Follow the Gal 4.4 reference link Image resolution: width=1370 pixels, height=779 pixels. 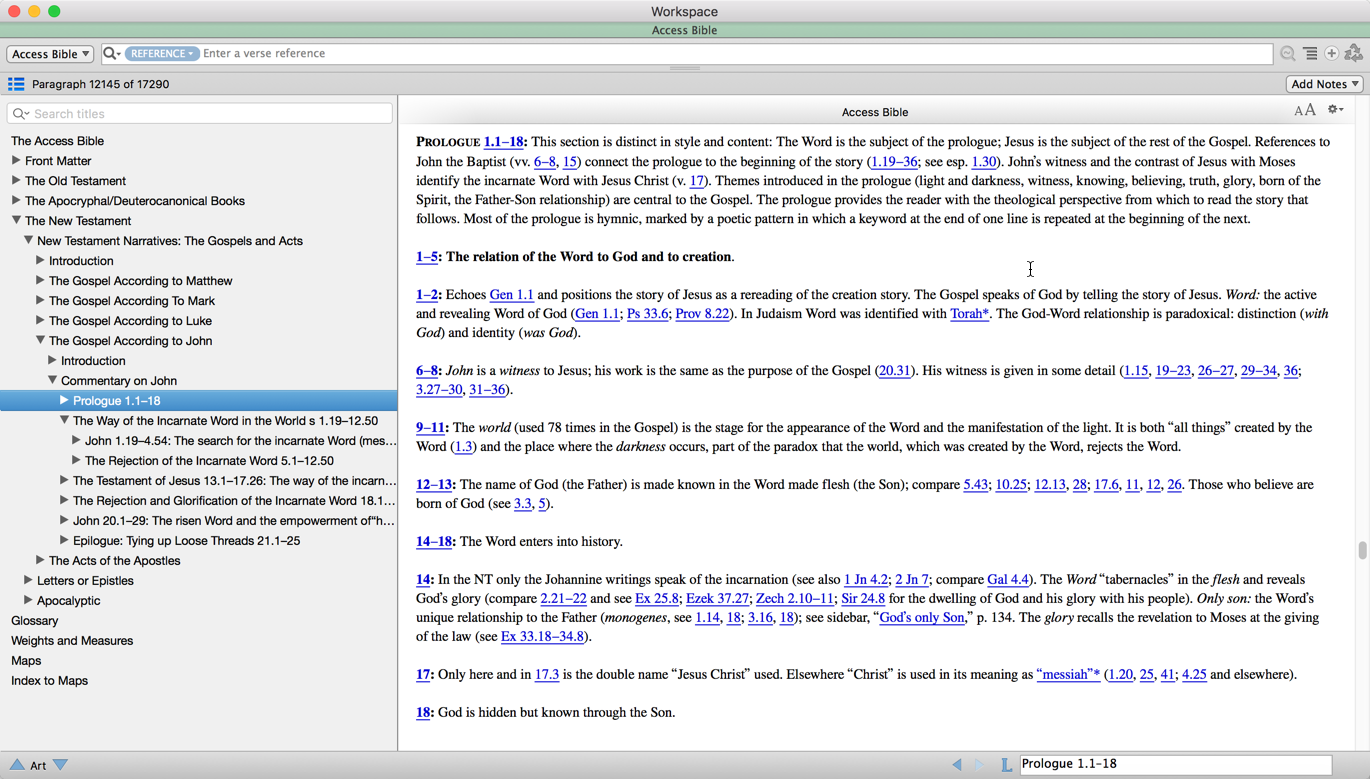[1008, 580]
